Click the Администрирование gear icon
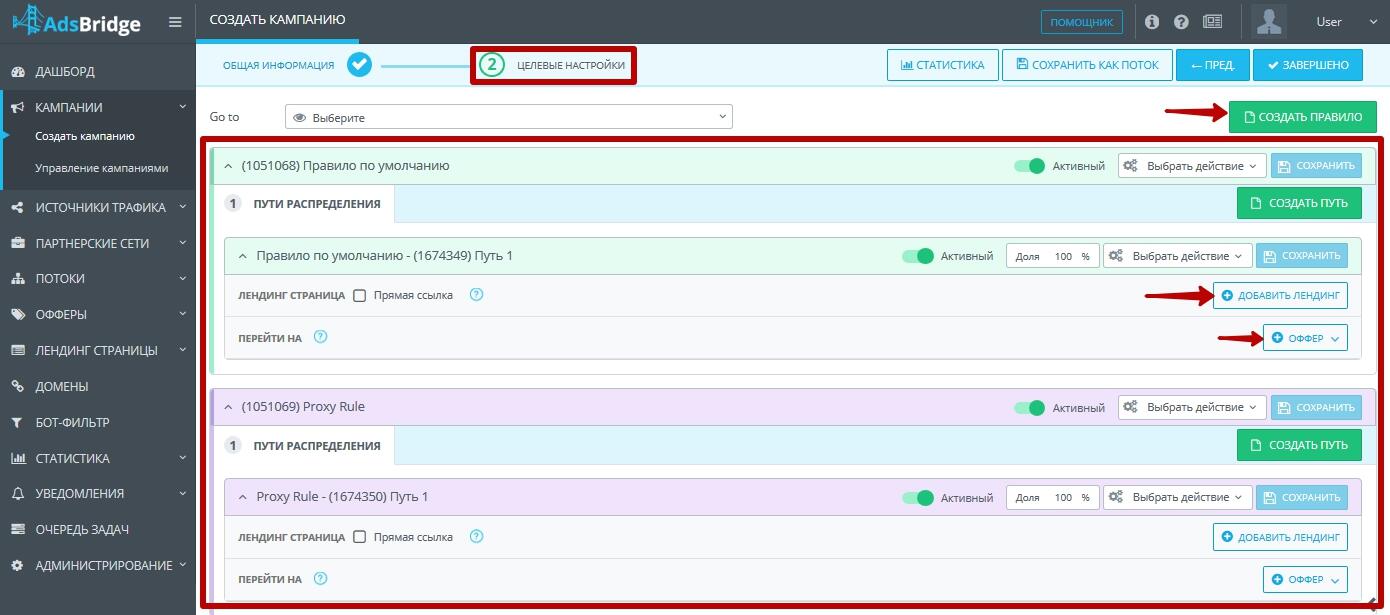The height and width of the screenshot is (615, 1390). pos(17,565)
